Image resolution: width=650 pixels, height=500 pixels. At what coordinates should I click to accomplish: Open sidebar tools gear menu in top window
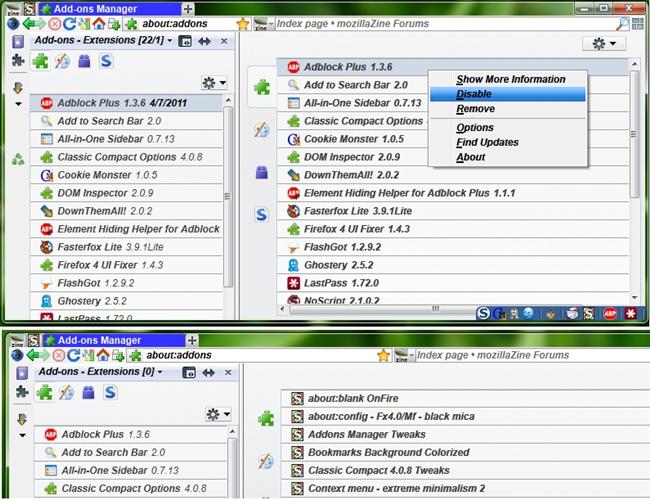tap(214, 83)
